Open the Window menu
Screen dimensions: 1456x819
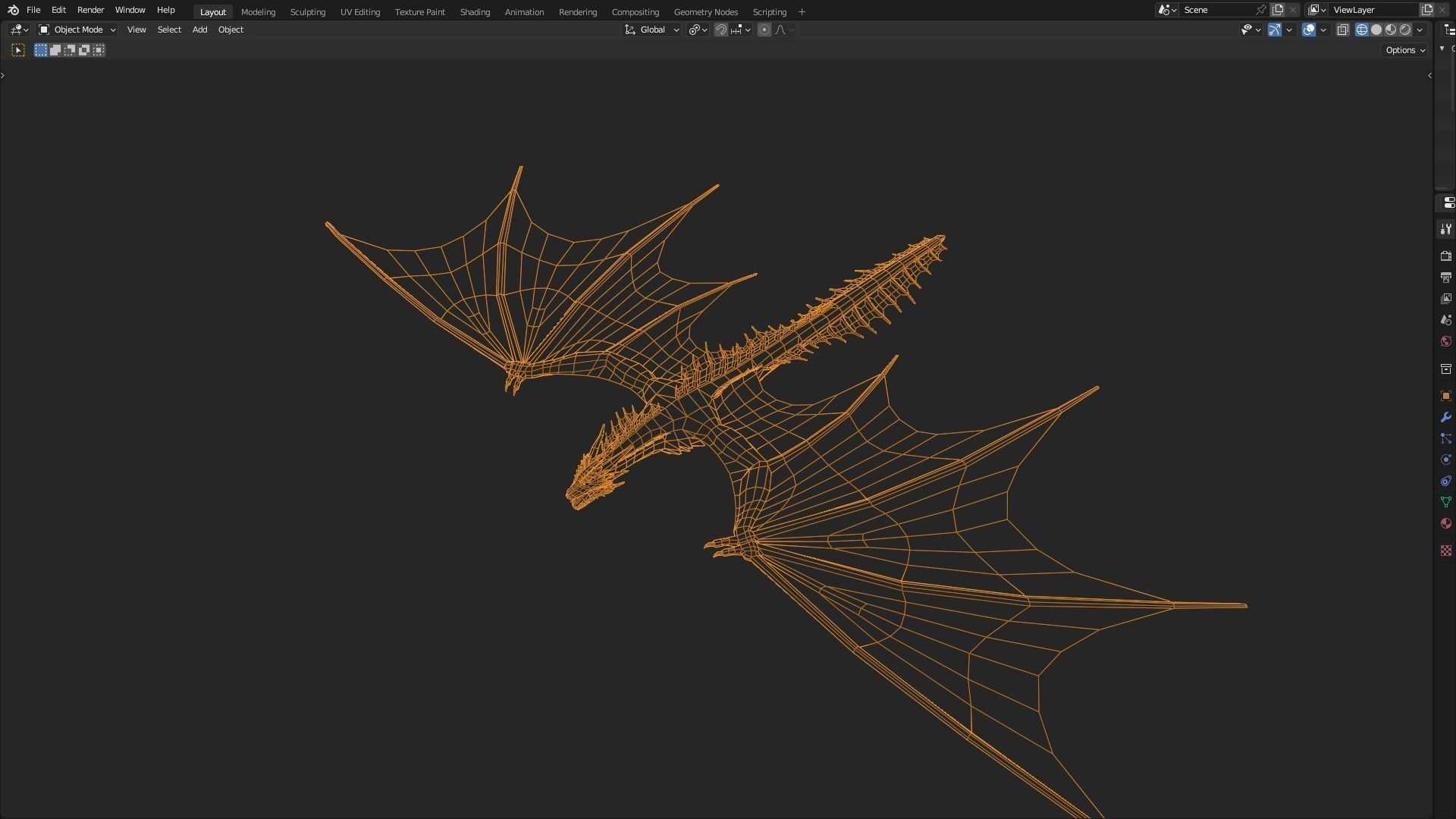130,10
